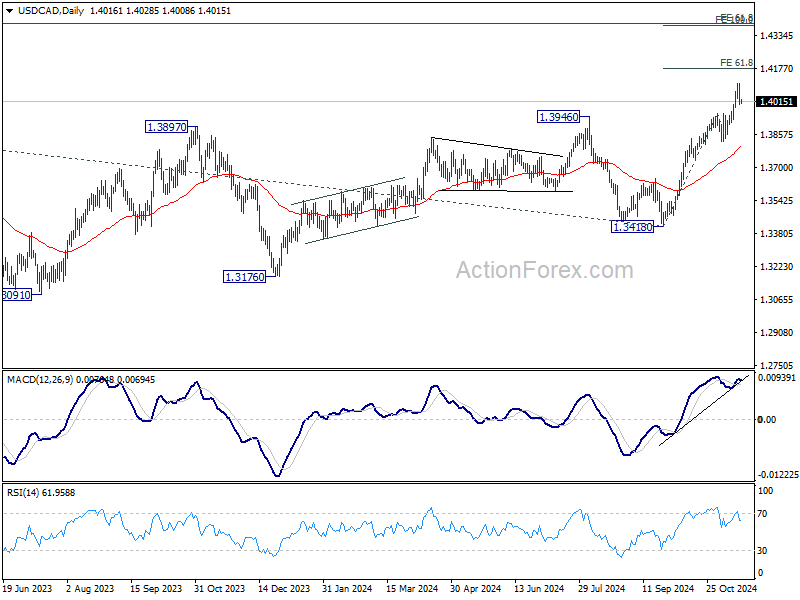Click the MACD 0.009391 scale value
Viewport: 800px width, 600px height.
tap(777, 378)
